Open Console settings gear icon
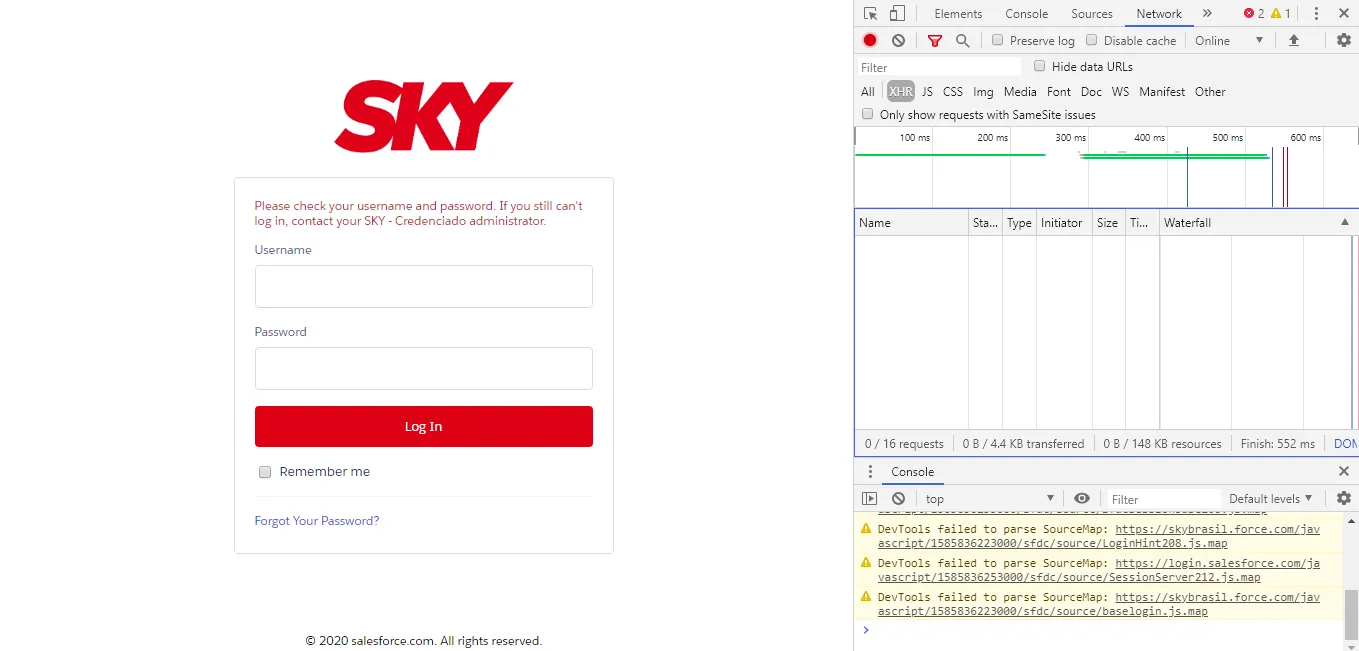Screen dimensions: 1359x651 [1344, 498]
